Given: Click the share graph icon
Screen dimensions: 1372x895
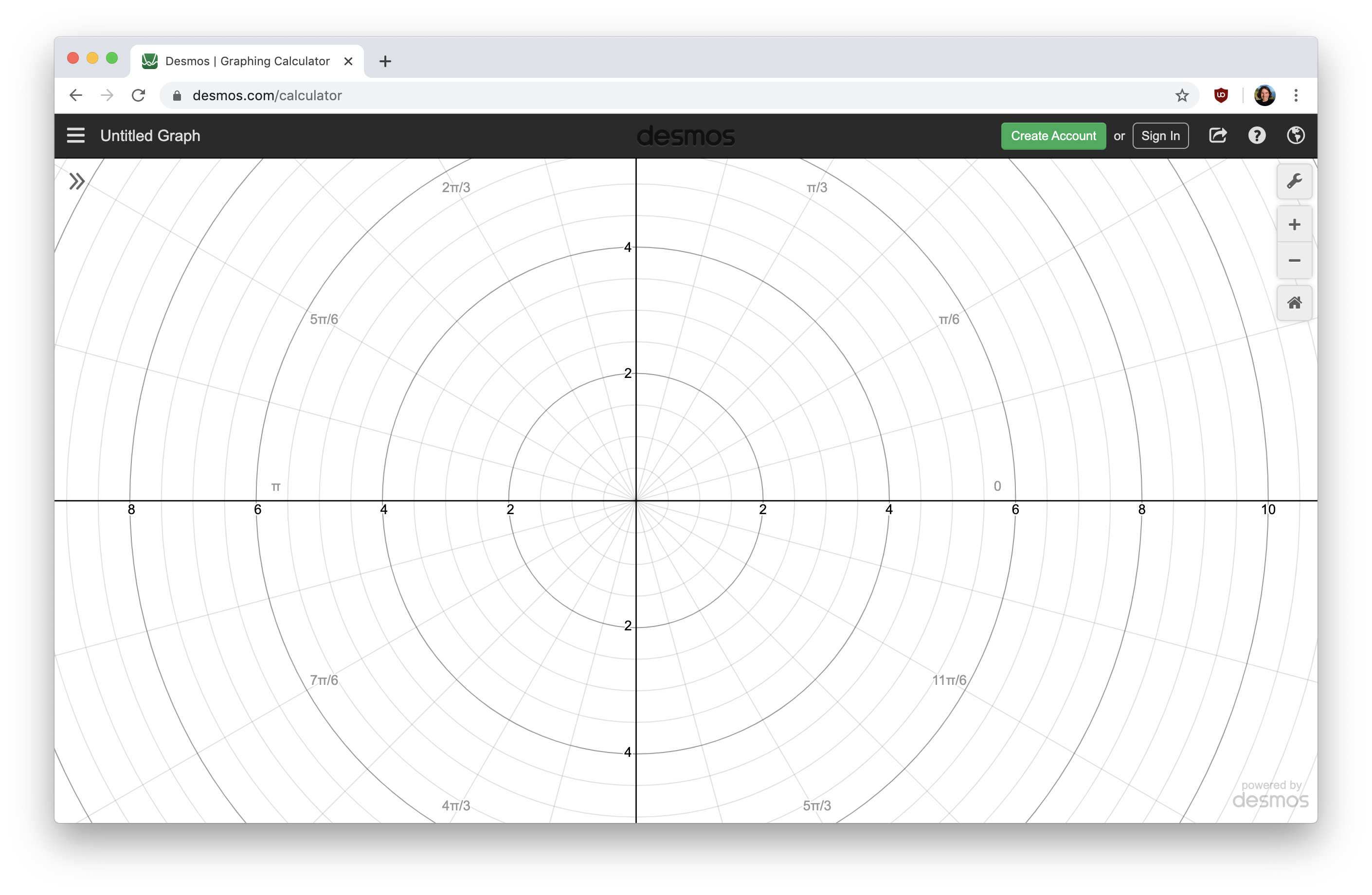Looking at the screenshot, I should [1217, 135].
